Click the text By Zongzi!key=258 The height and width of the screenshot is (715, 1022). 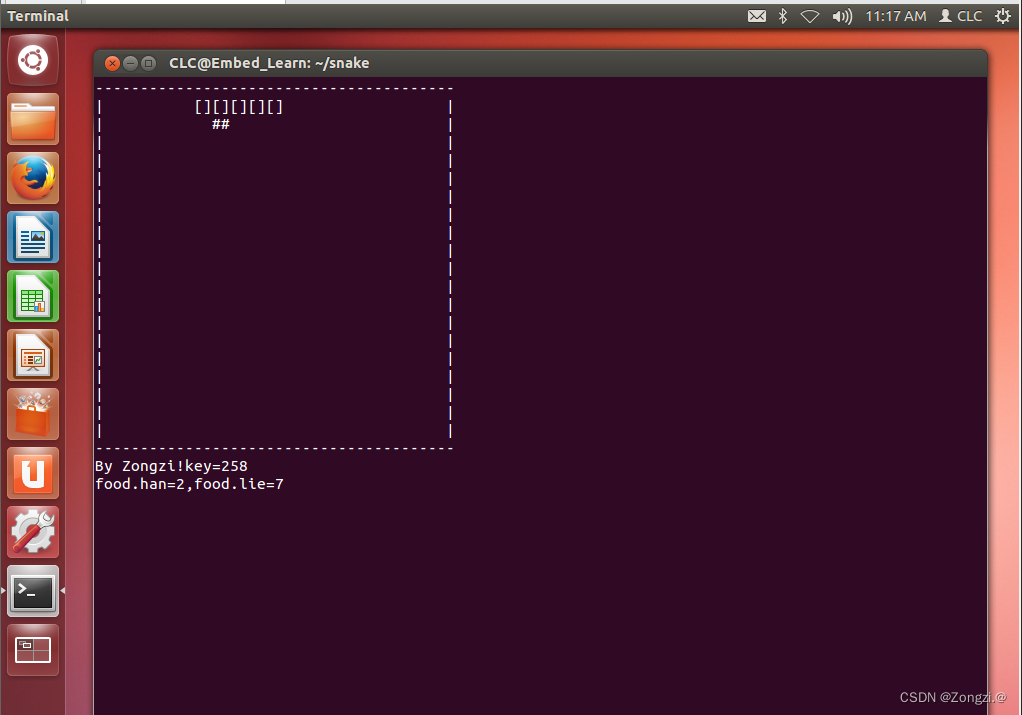pyautogui.click(x=171, y=466)
